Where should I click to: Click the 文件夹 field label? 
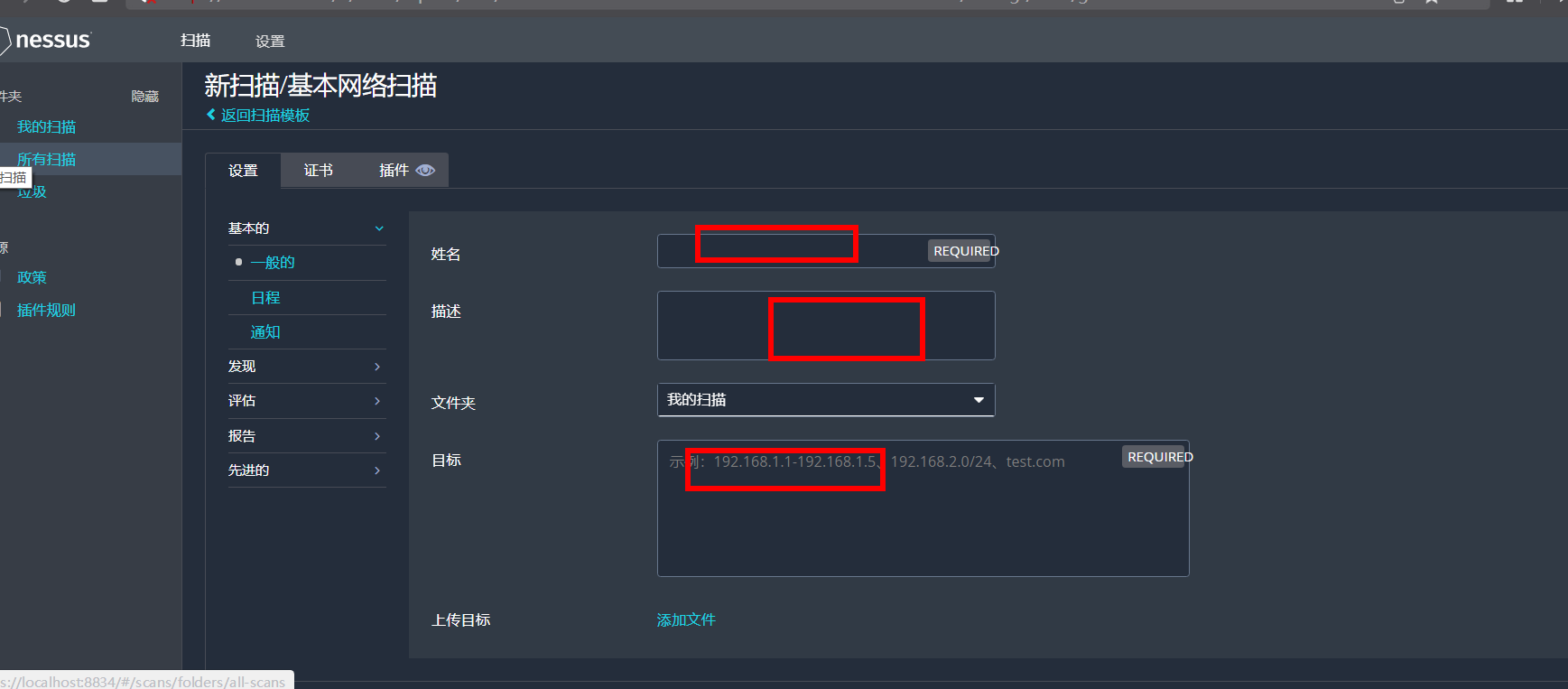(454, 403)
